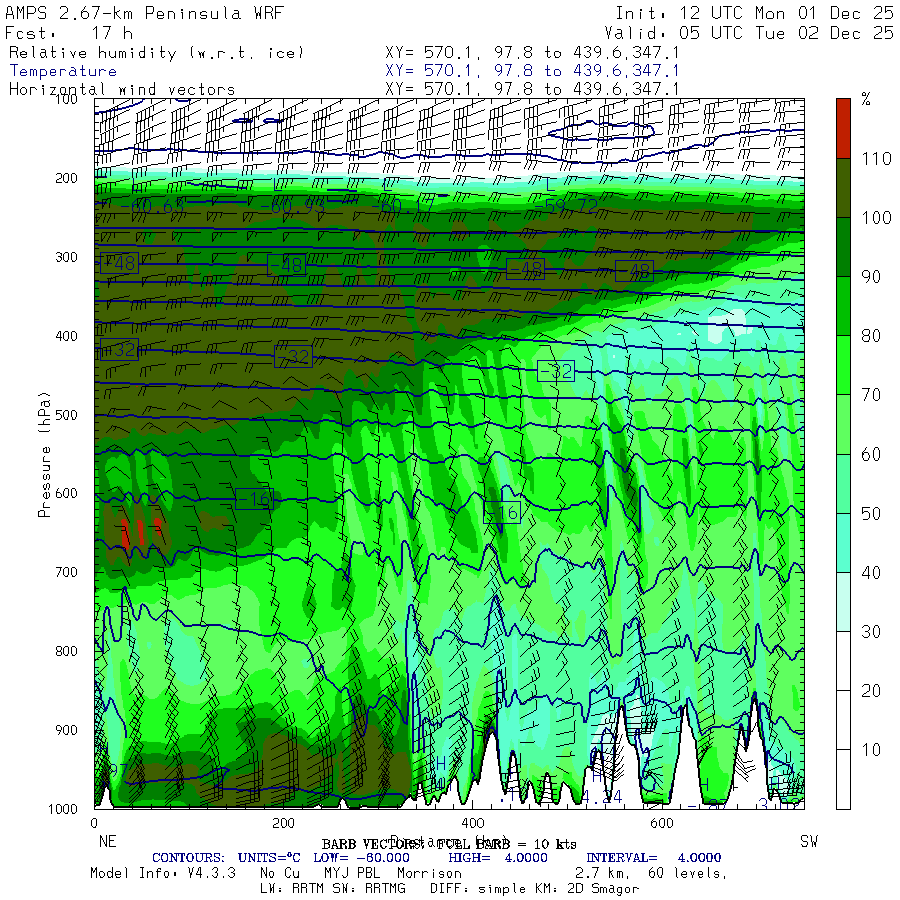Screen dimensions: 900x900
Task: Select the 80–90% green colorbar segment
Action: pyautogui.click(x=843, y=306)
